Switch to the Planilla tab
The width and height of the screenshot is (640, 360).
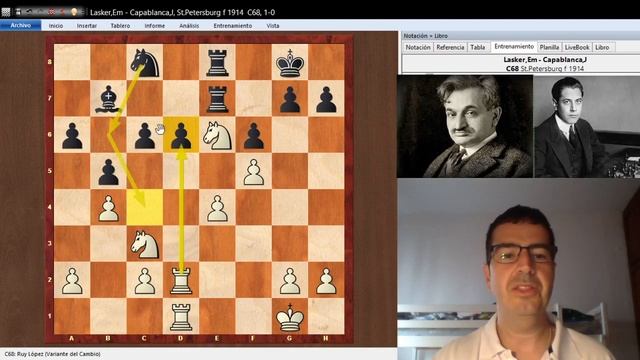click(549, 47)
